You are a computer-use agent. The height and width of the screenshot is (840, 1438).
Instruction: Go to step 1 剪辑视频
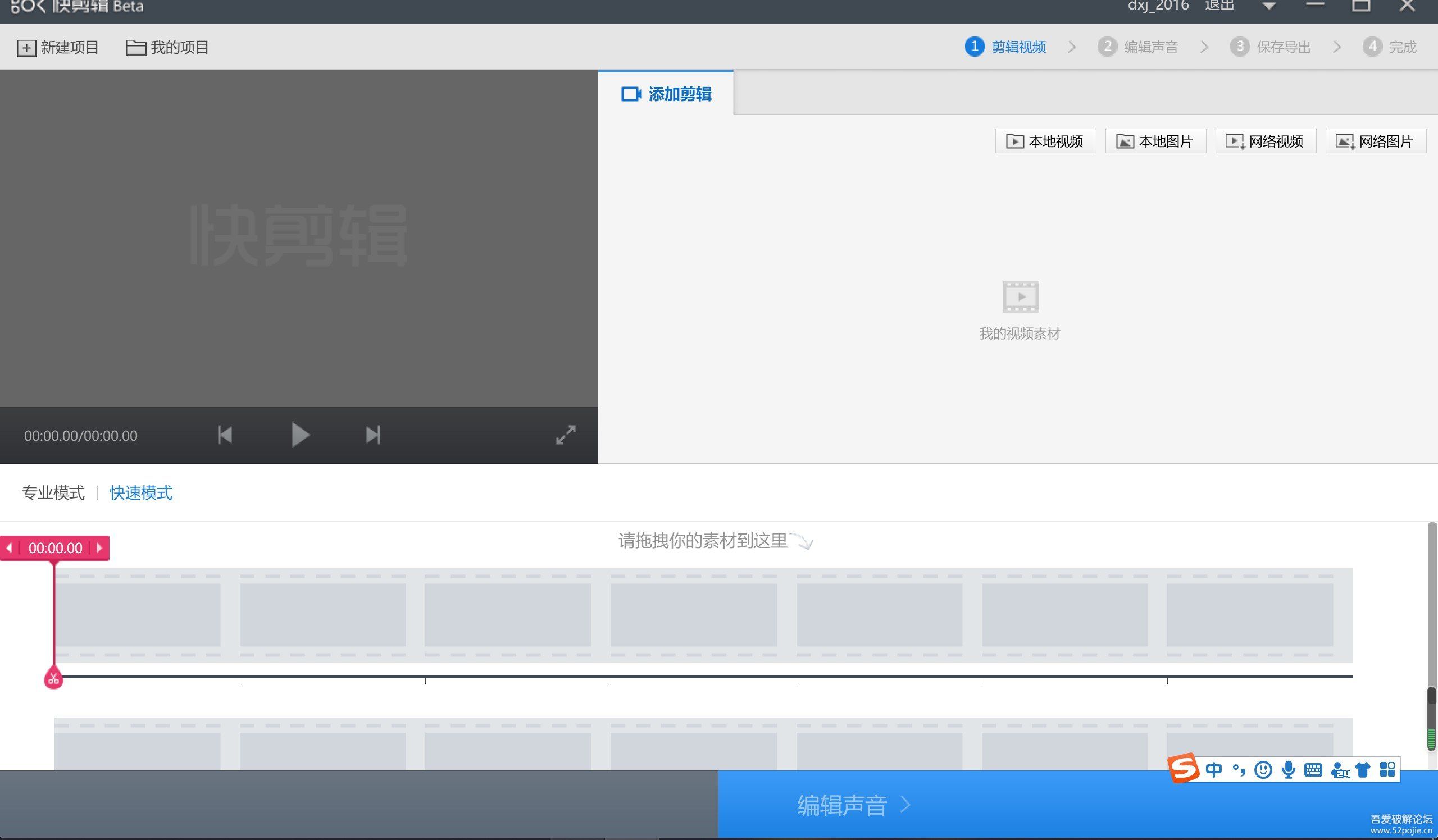1005,47
